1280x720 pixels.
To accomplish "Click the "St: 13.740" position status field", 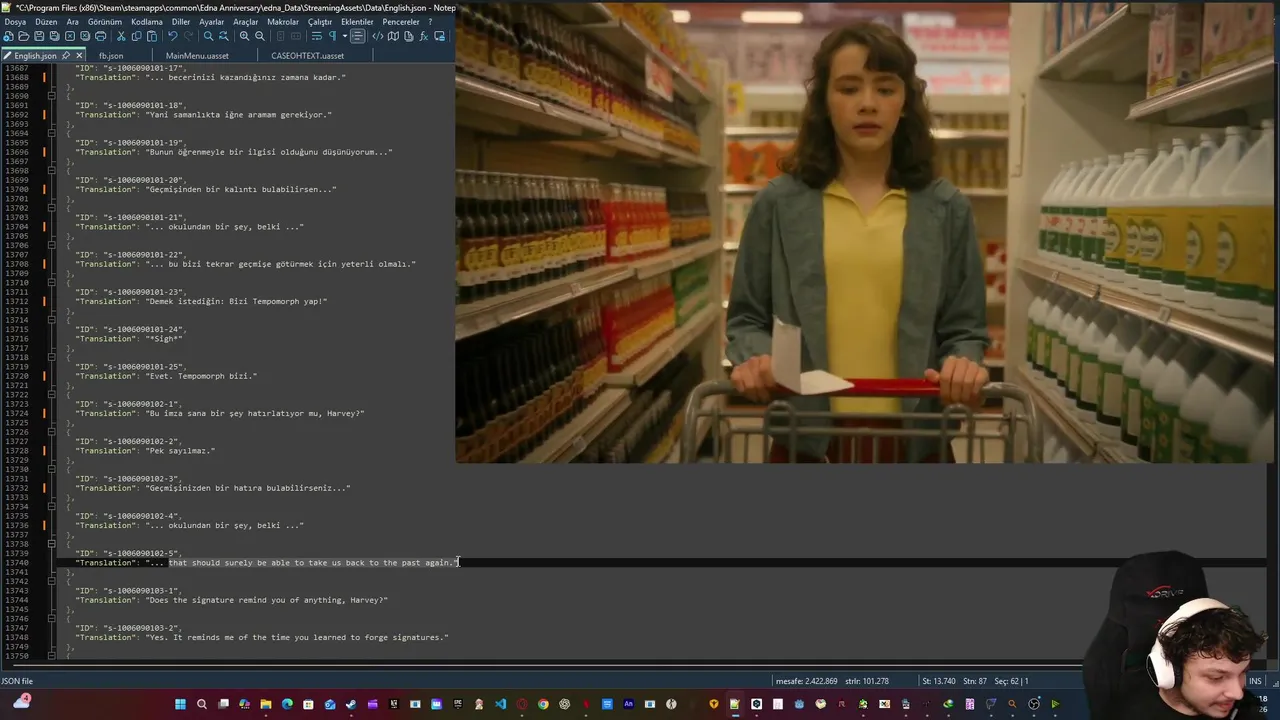I will point(940,681).
